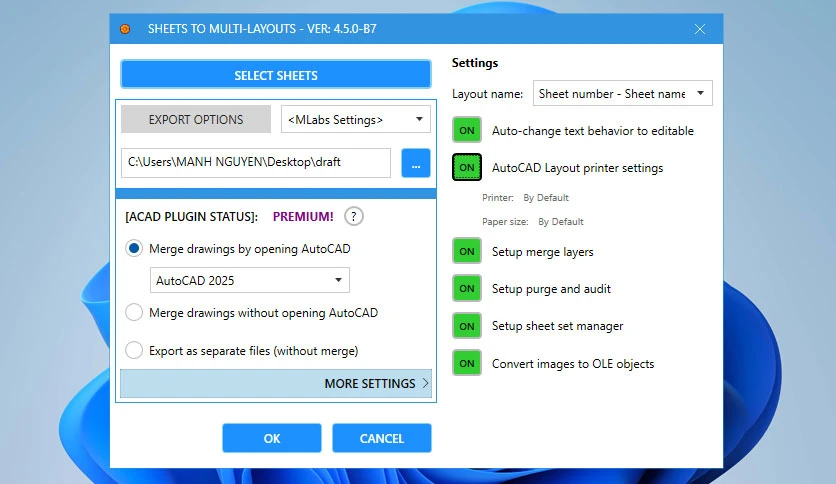Open the Layout name dropdown

623,93
